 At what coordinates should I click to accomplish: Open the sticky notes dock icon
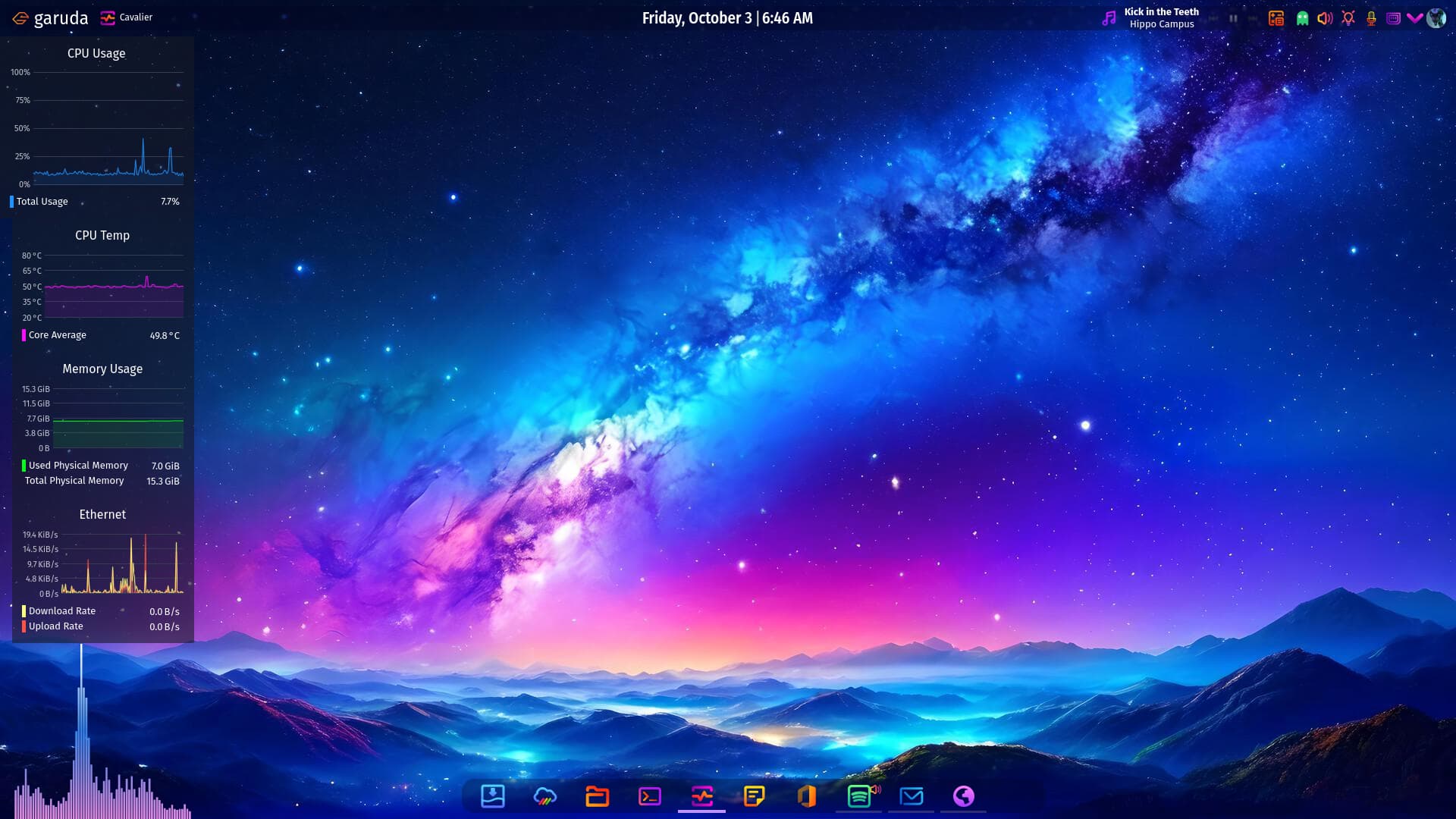tap(755, 796)
